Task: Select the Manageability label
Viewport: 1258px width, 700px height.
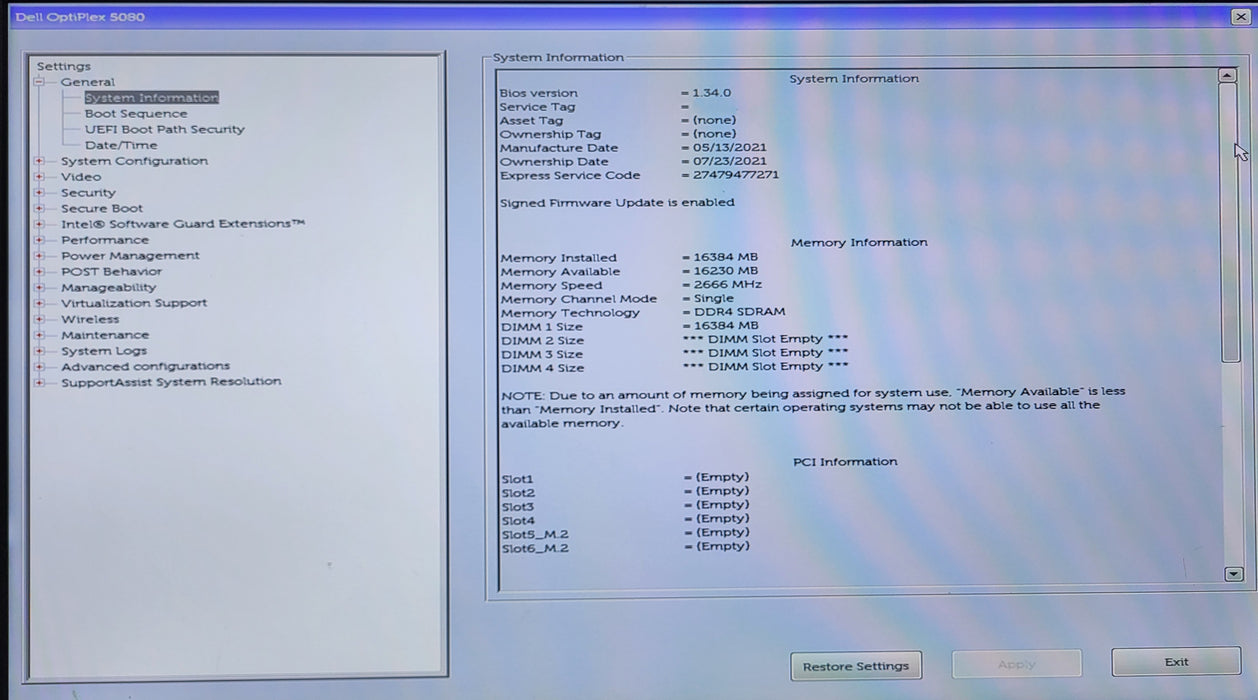Action: pyautogui.click(x=108, y=288)
